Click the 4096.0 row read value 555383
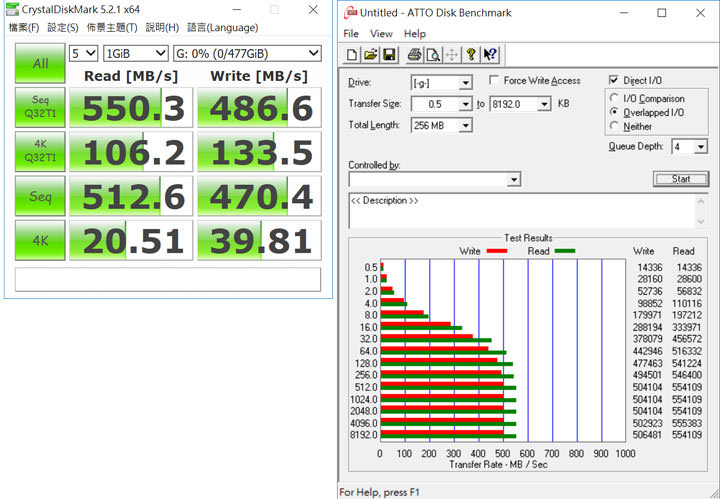This screenshot has height=499, width=720. (687, 423)
